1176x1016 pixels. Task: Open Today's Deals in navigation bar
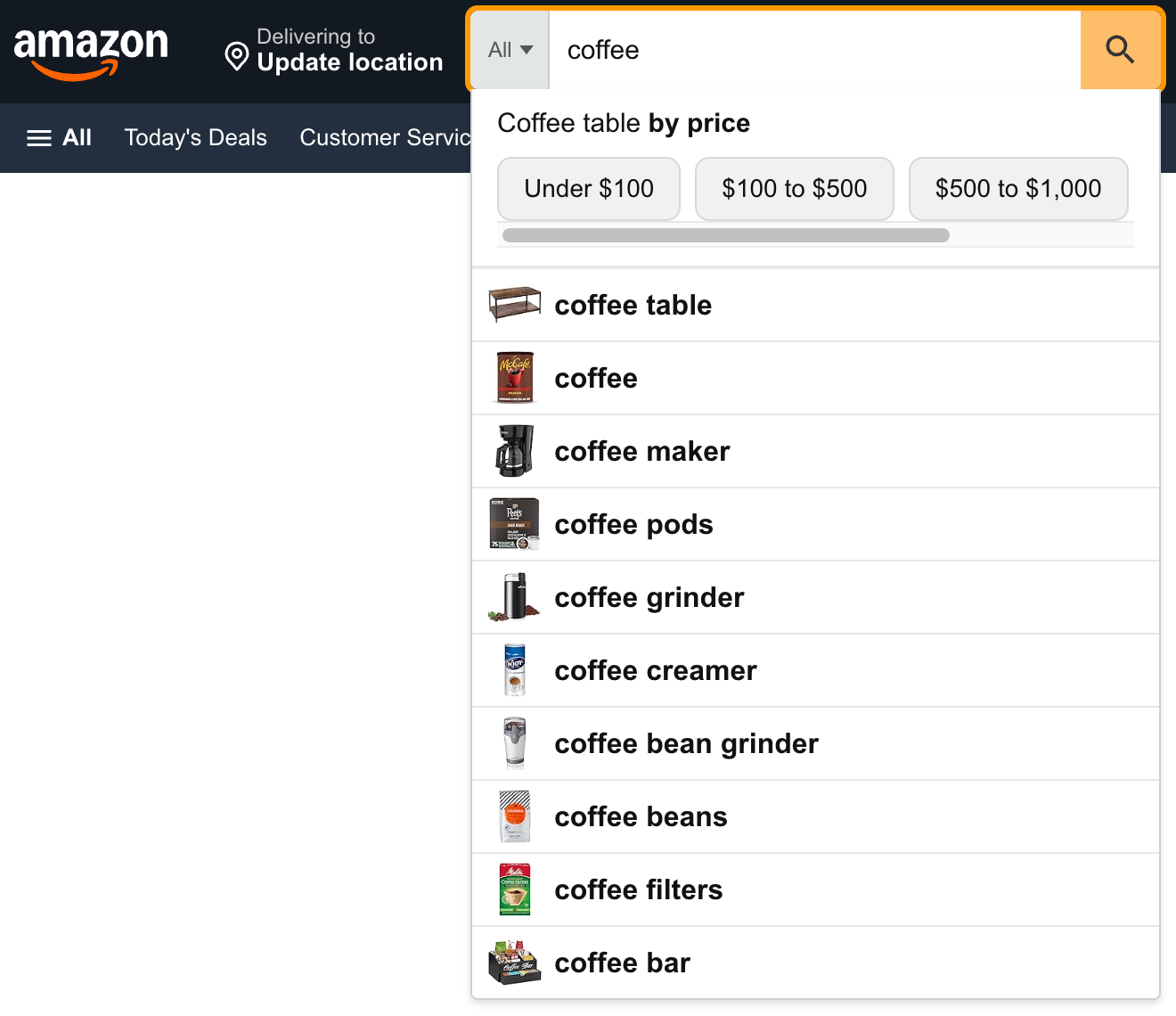(196, 137)
